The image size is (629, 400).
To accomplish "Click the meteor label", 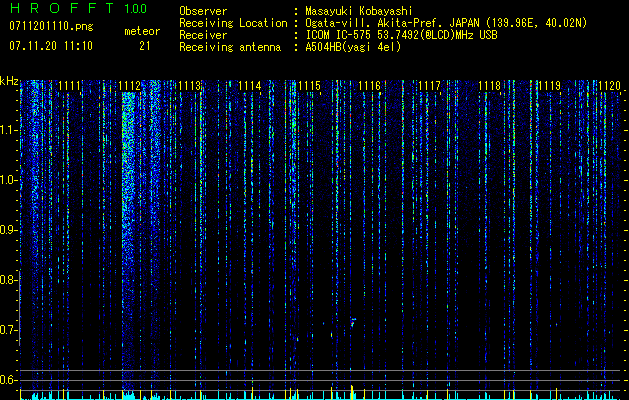I will pyautogui.click(x=142, y=31).
